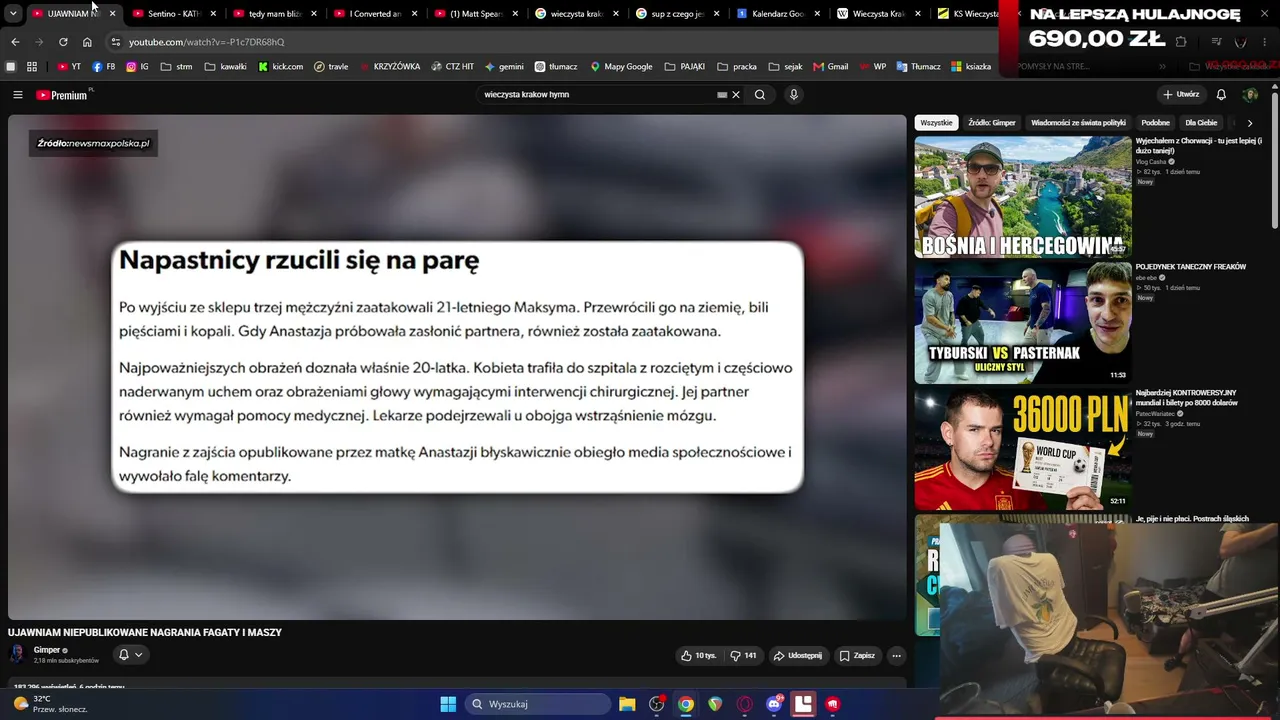
Task: Open the KRZYŻÓWKA bookmark
Action: (390, 67)
